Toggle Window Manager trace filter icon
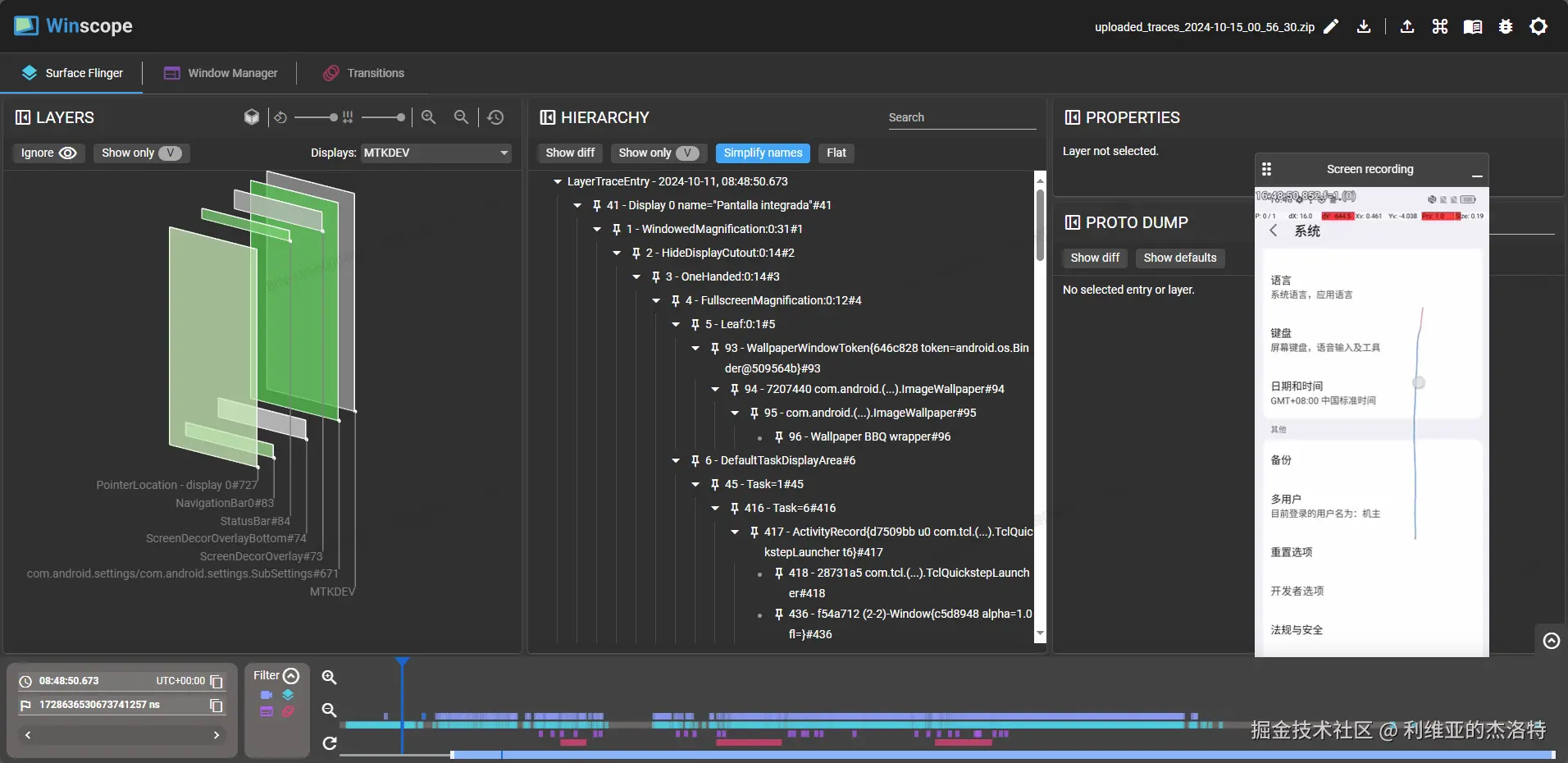The height and width of the screenshot is (763, 1568). pyautogui.click(x=267, y=711)
